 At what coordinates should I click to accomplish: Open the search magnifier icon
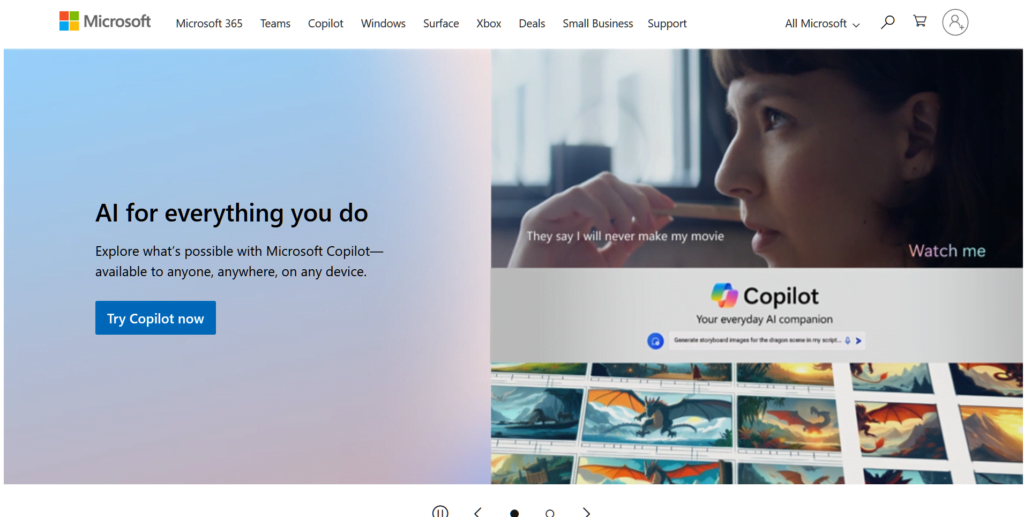[x=887, y=22]
